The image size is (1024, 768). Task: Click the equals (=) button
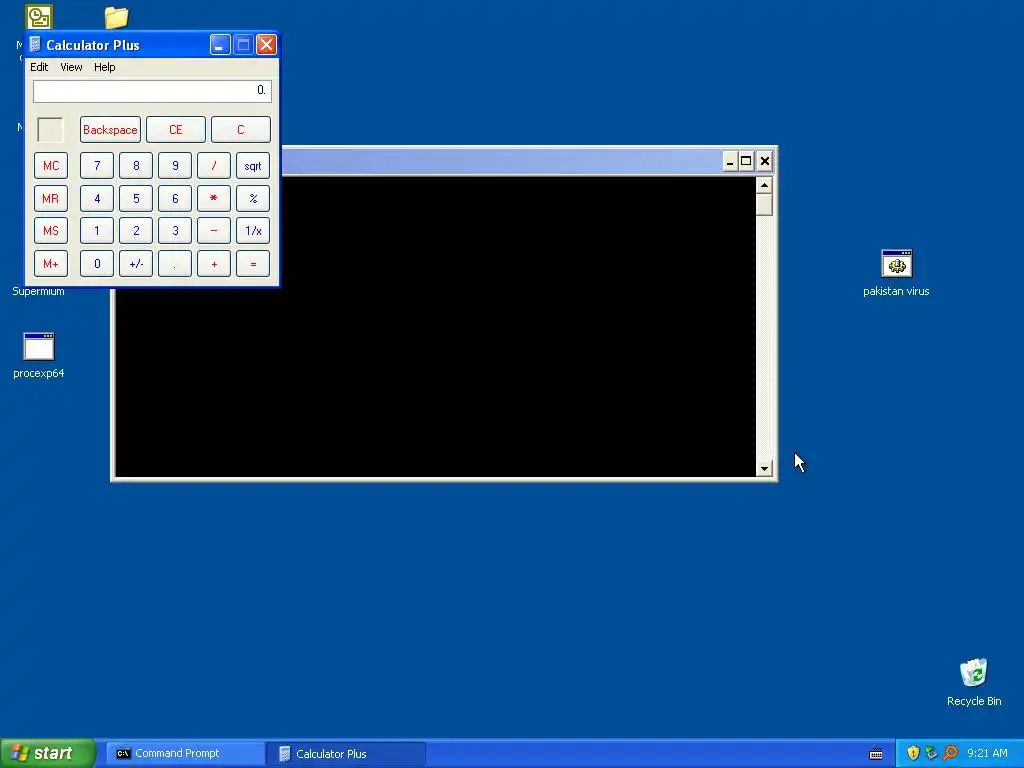[x=253, y=263]
